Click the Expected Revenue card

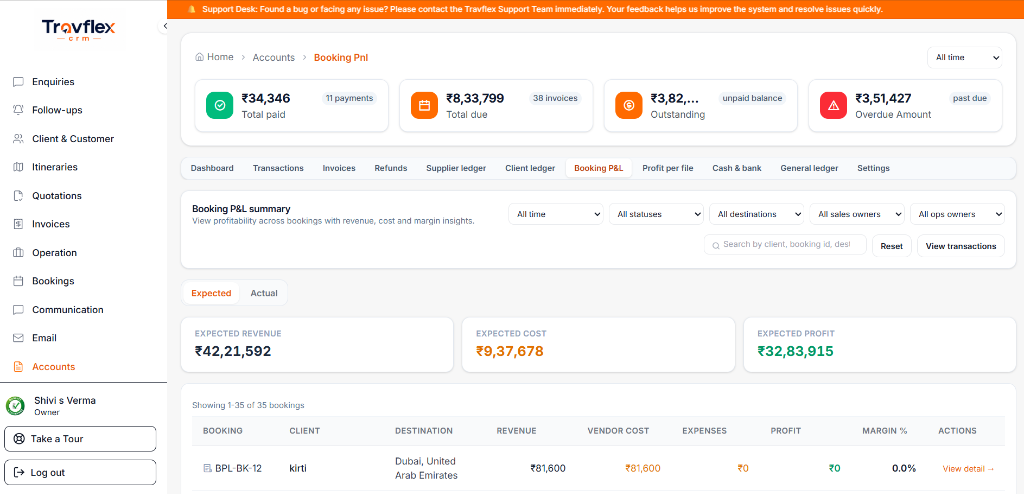pos(317,345)
